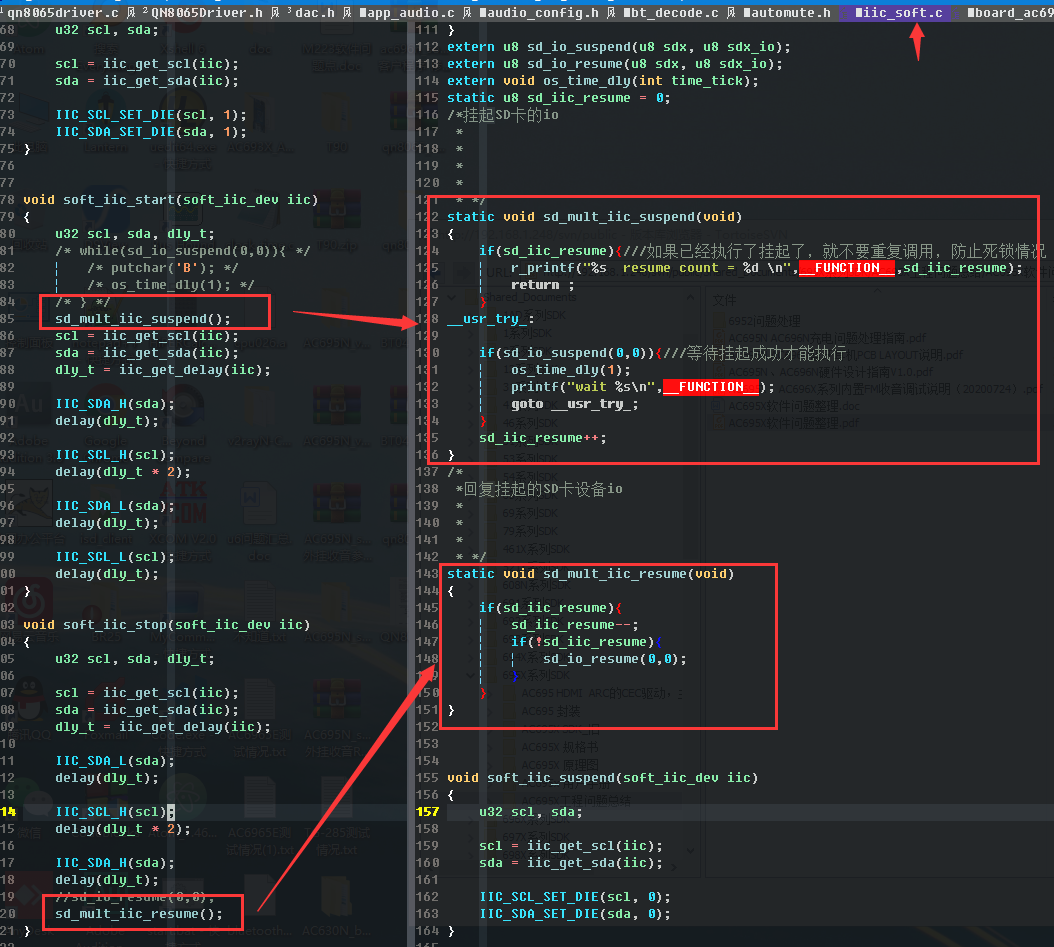Click highlighted line number 157
The height and width of the screenshot is (947, 1054).
coord(428,811)
